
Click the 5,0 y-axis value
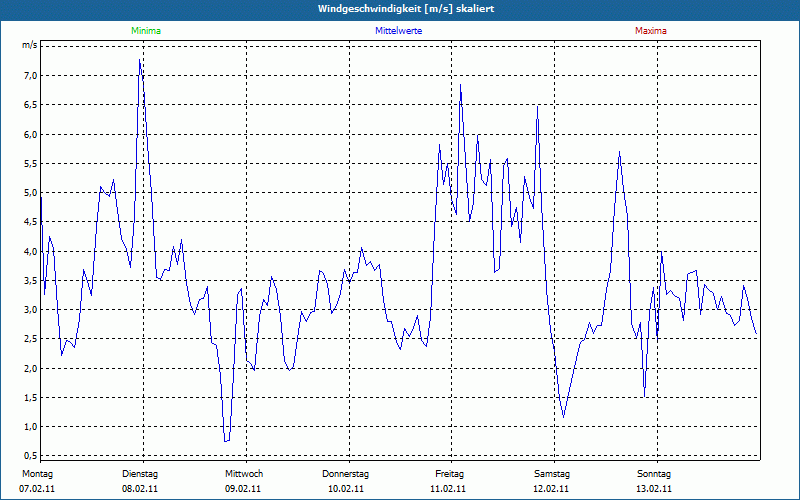[x=30, y=192]
